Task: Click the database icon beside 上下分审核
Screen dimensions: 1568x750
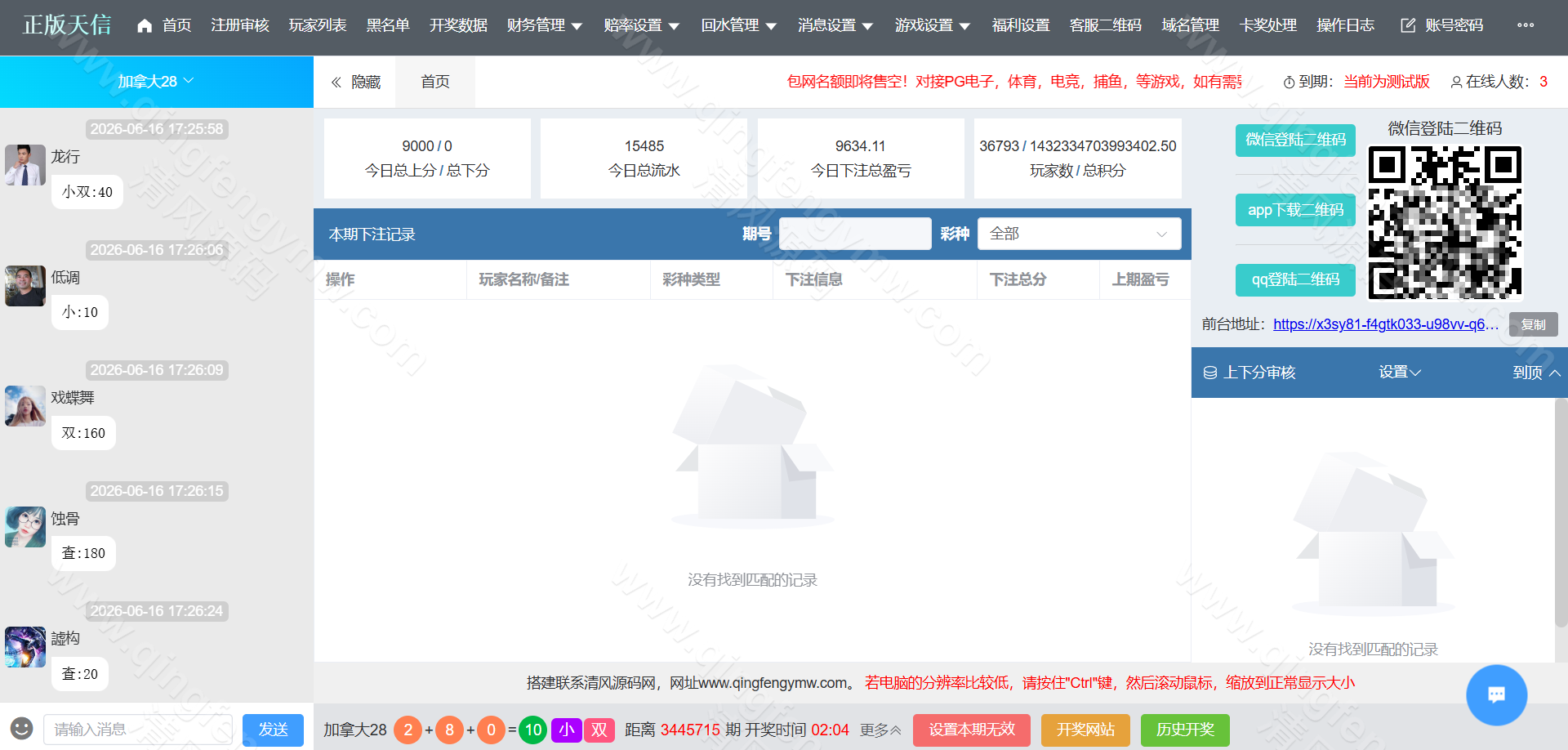Action: [1210, 373]
